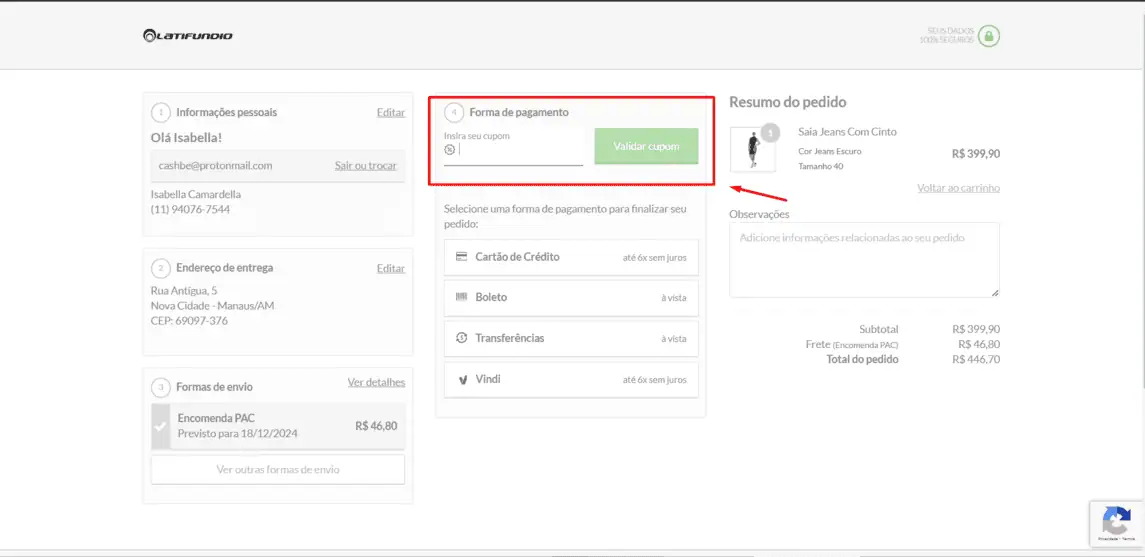
Task: Open the Latifundio logo homepage
Action: 188,35
